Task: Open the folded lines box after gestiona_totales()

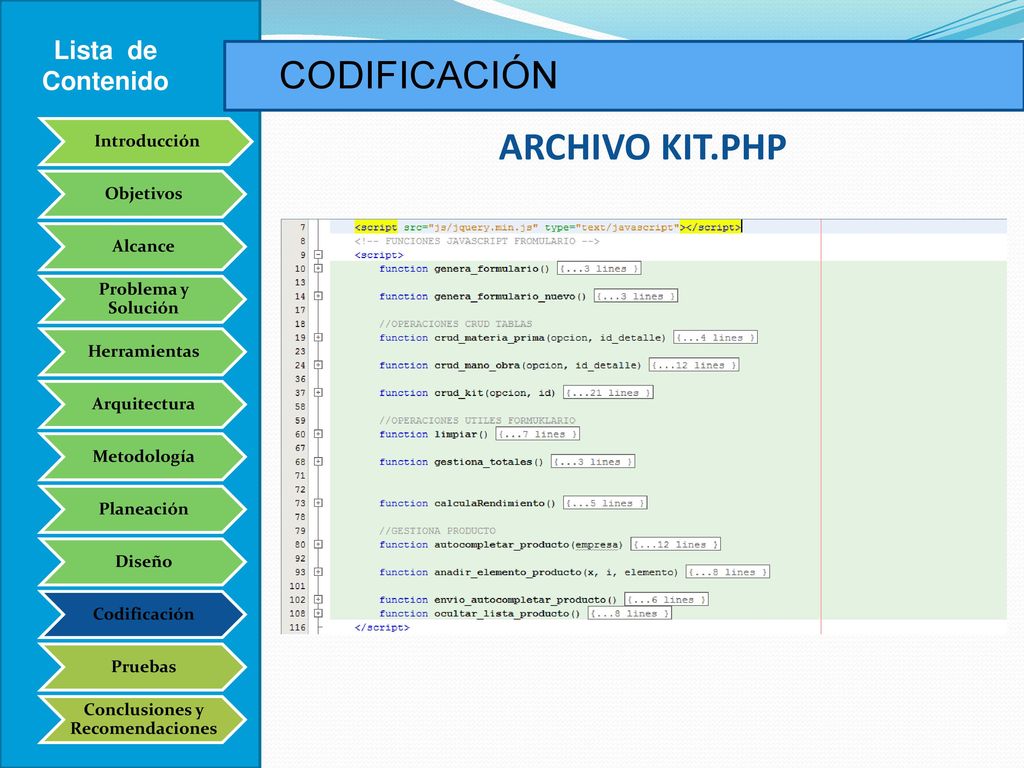Action: [x=593, y=462]
